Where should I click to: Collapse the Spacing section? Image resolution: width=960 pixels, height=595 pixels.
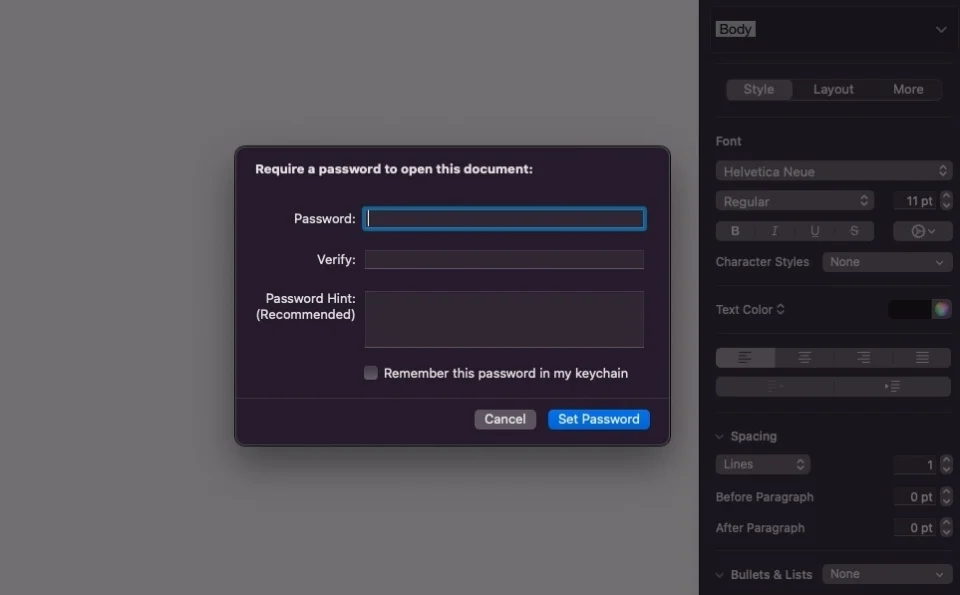[x=719, y=436]
